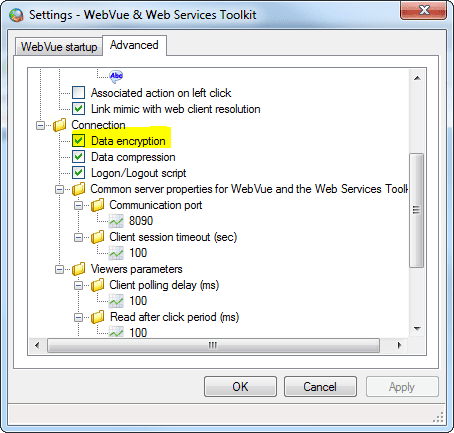Click the Abc text value icon
This screenshot has width=454, height=433.
tap(116, 76)
